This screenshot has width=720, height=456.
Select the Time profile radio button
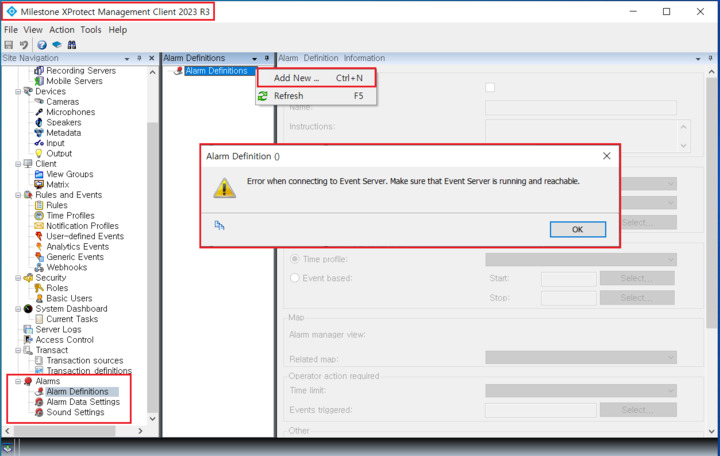tap(294, 259)
